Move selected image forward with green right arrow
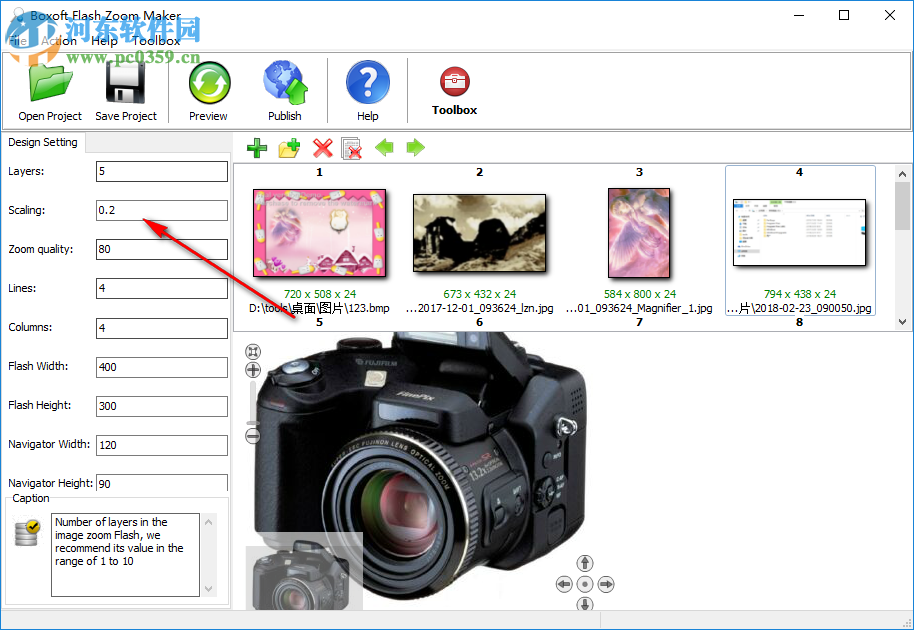The height and width of the screenshot is (630, 914). [x=415, y=148]
